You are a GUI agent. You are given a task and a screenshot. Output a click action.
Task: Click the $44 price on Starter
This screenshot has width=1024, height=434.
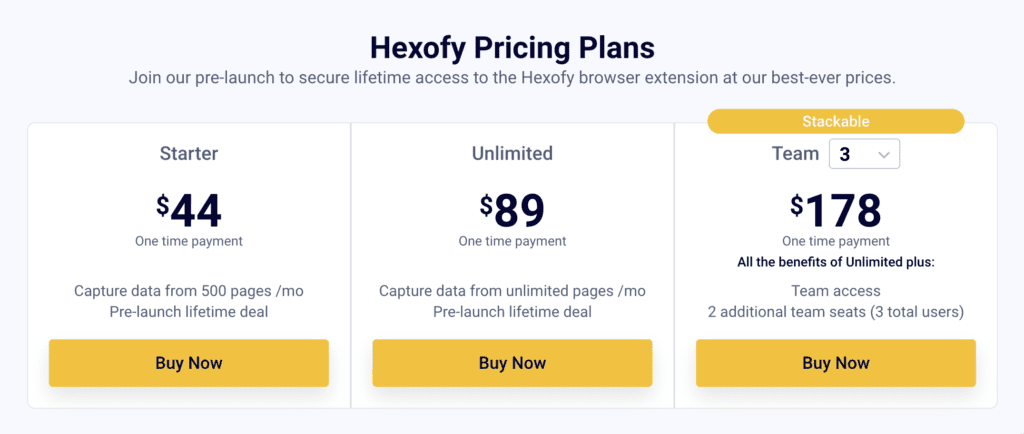pyautogui.click(x=189, y=210)
